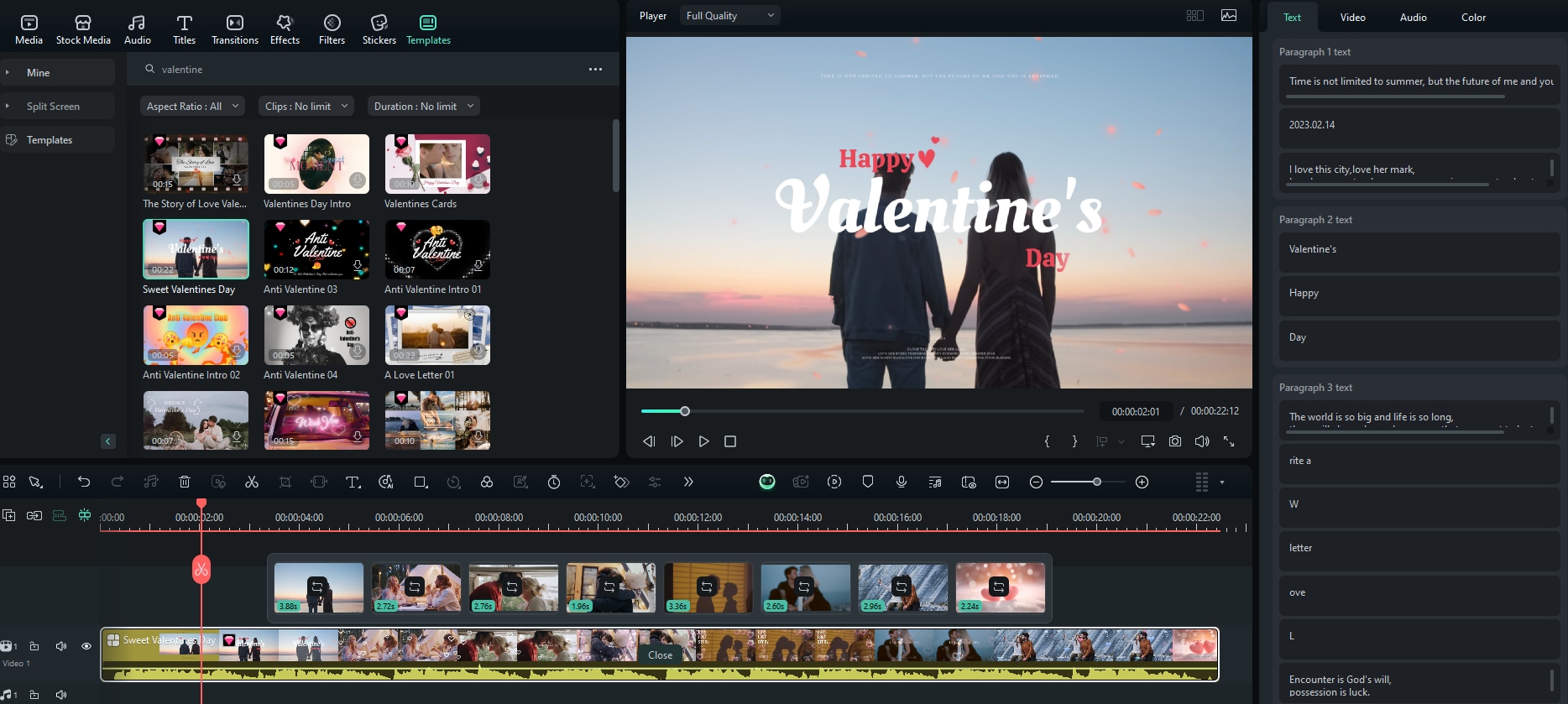This screenshot has height=704, width=1568.
Task: Select the crop tool in timeline toolbar
Action: (285, 482)
